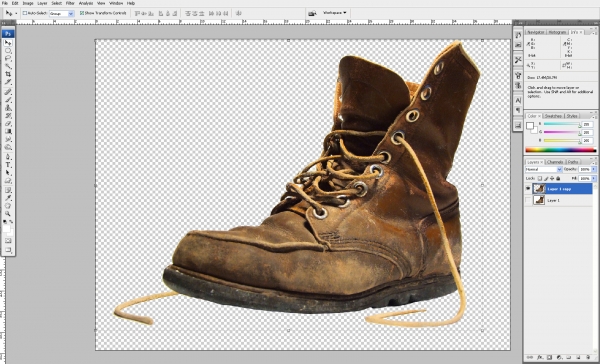Open the Opacity slider arrow
600x364 pixels.
594,169
